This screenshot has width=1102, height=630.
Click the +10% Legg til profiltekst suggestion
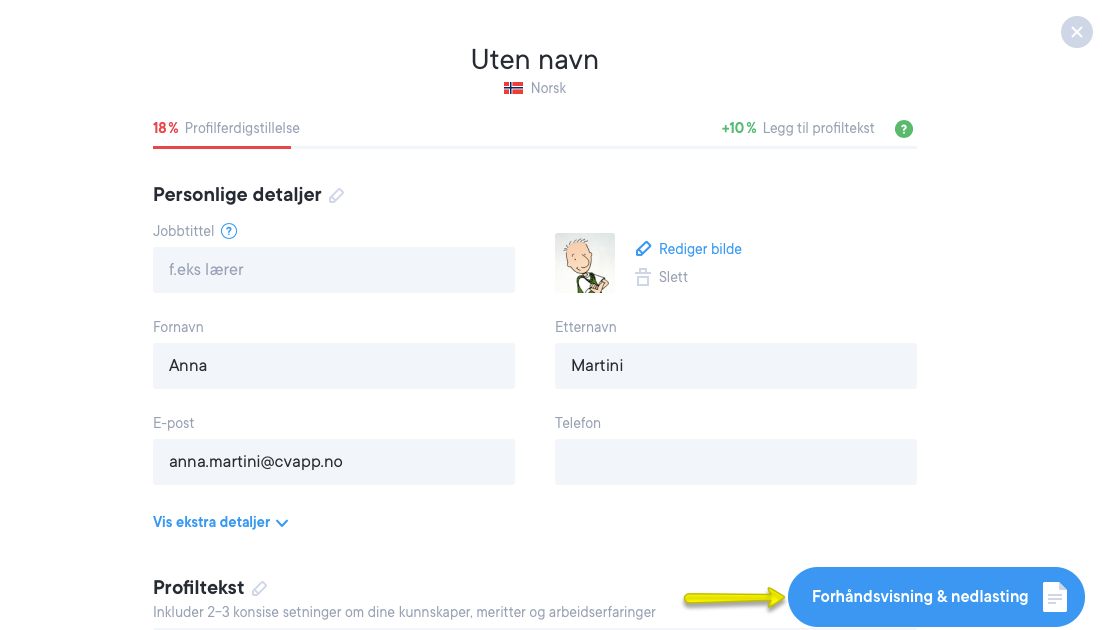coord(798,128)
